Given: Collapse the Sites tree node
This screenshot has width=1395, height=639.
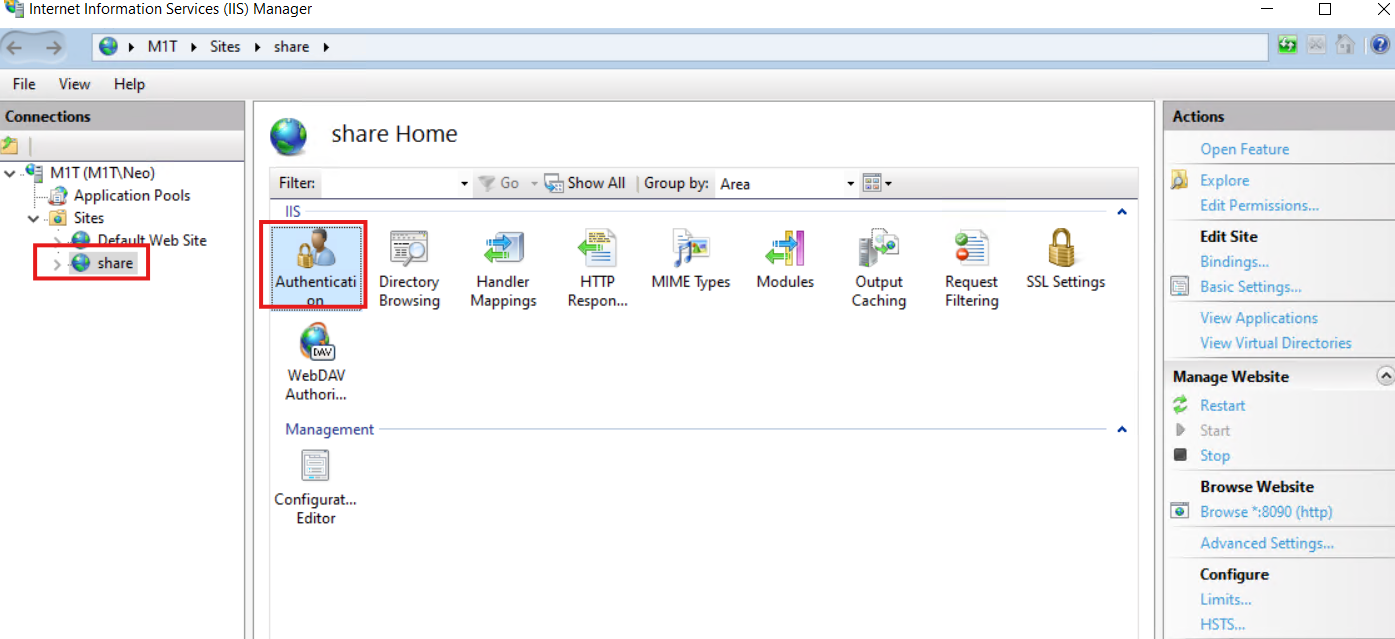Looking at the screenshot, I should [x=33, y=218].
